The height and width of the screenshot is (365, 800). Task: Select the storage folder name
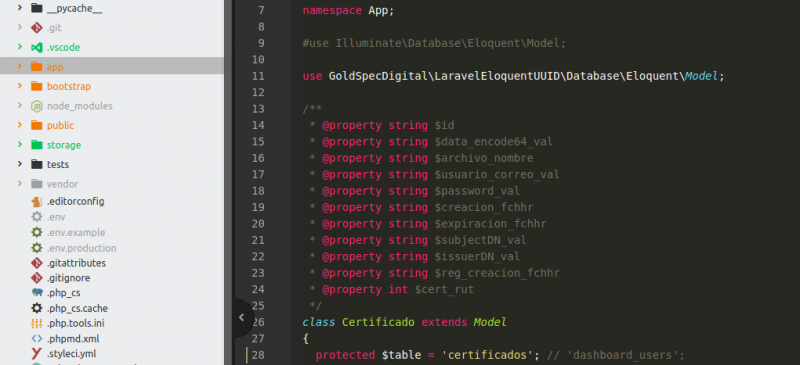[64, 145]
